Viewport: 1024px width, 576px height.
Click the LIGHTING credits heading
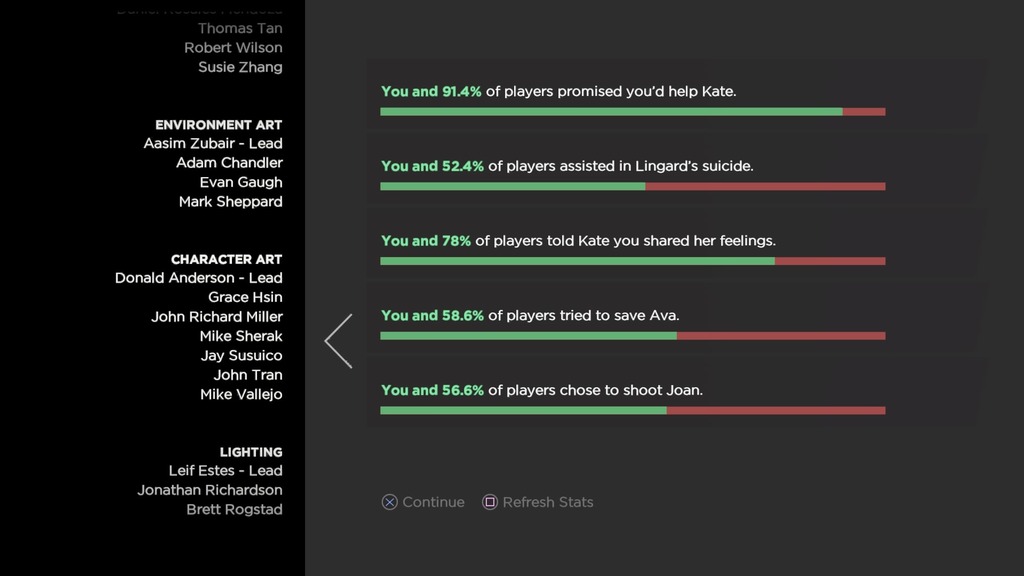[251, 452]
